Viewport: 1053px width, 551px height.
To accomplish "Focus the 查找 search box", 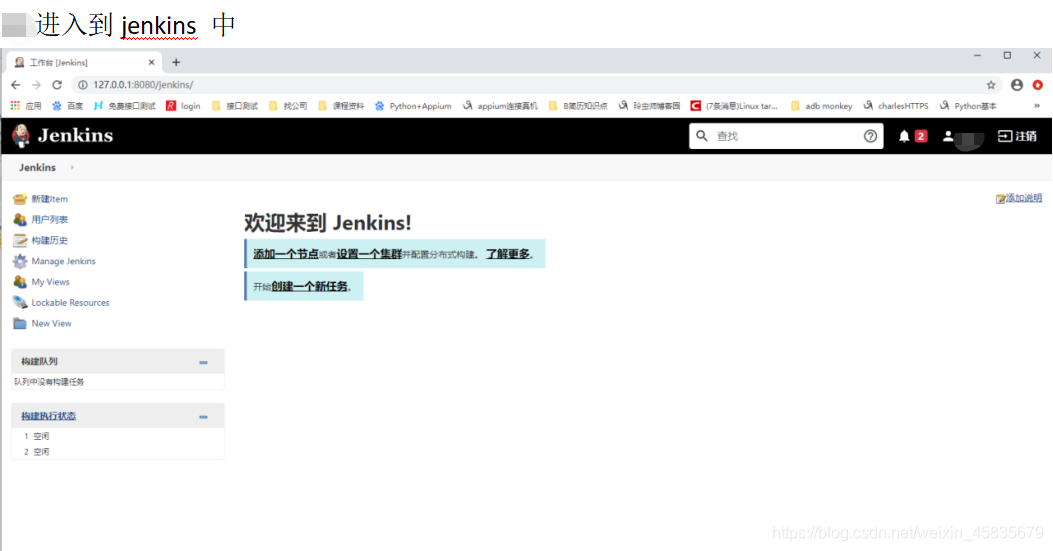I will pos(786,136).
